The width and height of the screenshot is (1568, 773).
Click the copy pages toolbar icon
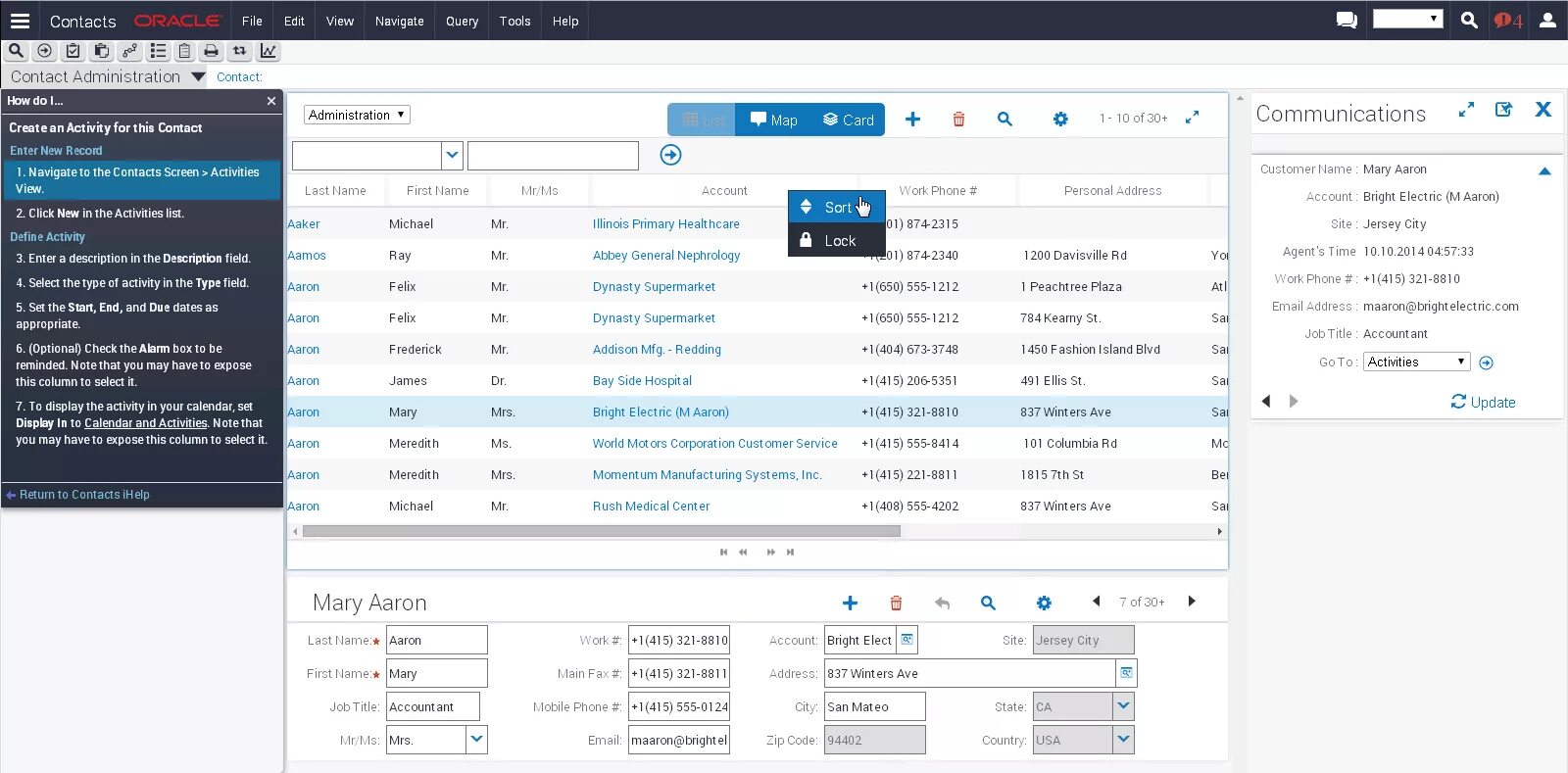coord(101,51)
